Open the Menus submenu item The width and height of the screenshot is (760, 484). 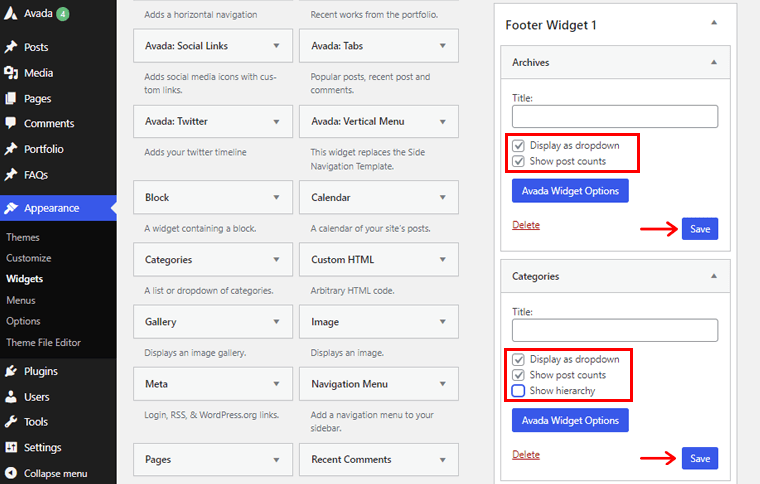coord(21,300)
